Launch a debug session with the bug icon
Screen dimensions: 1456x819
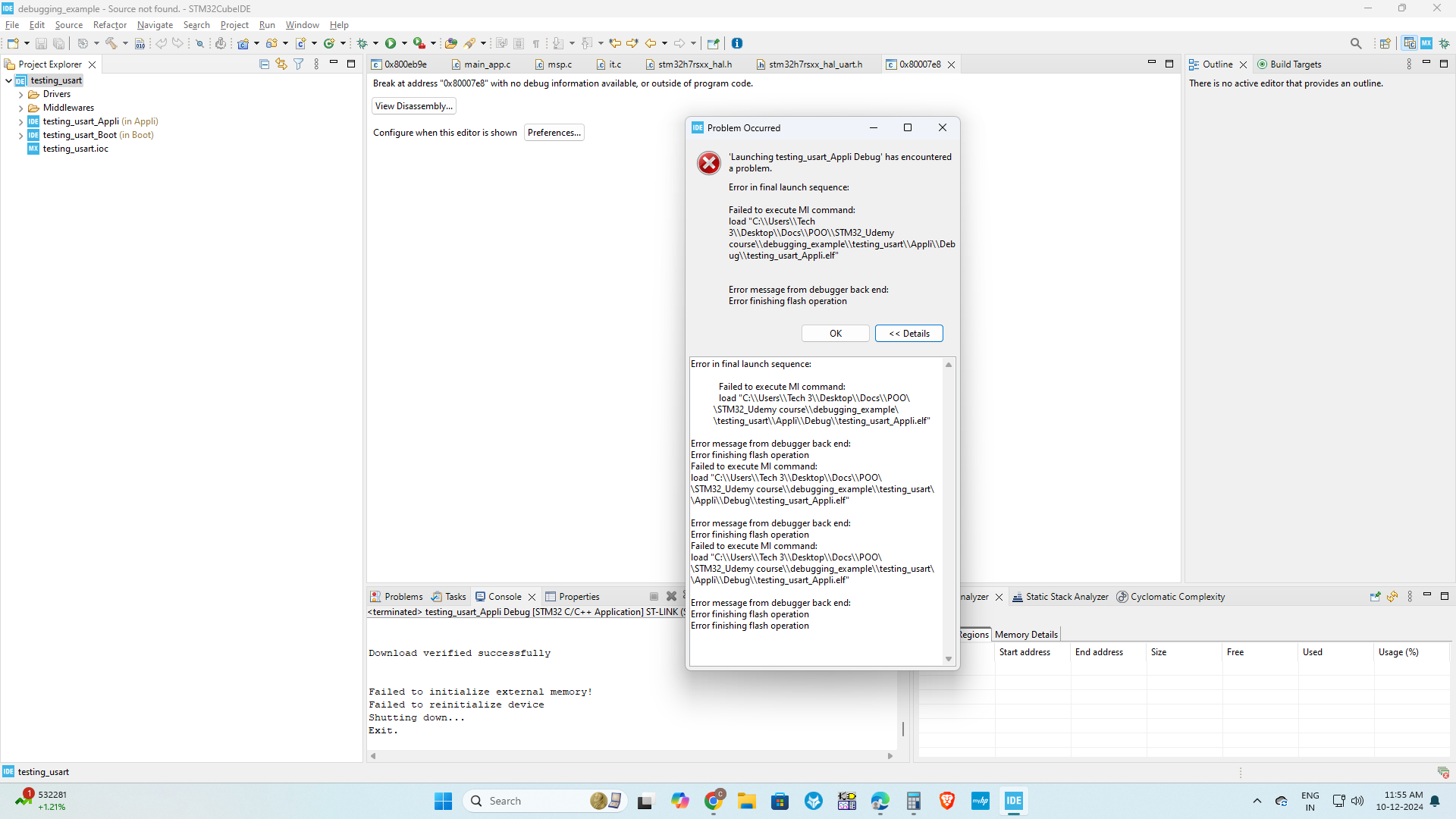pos(364,43)
